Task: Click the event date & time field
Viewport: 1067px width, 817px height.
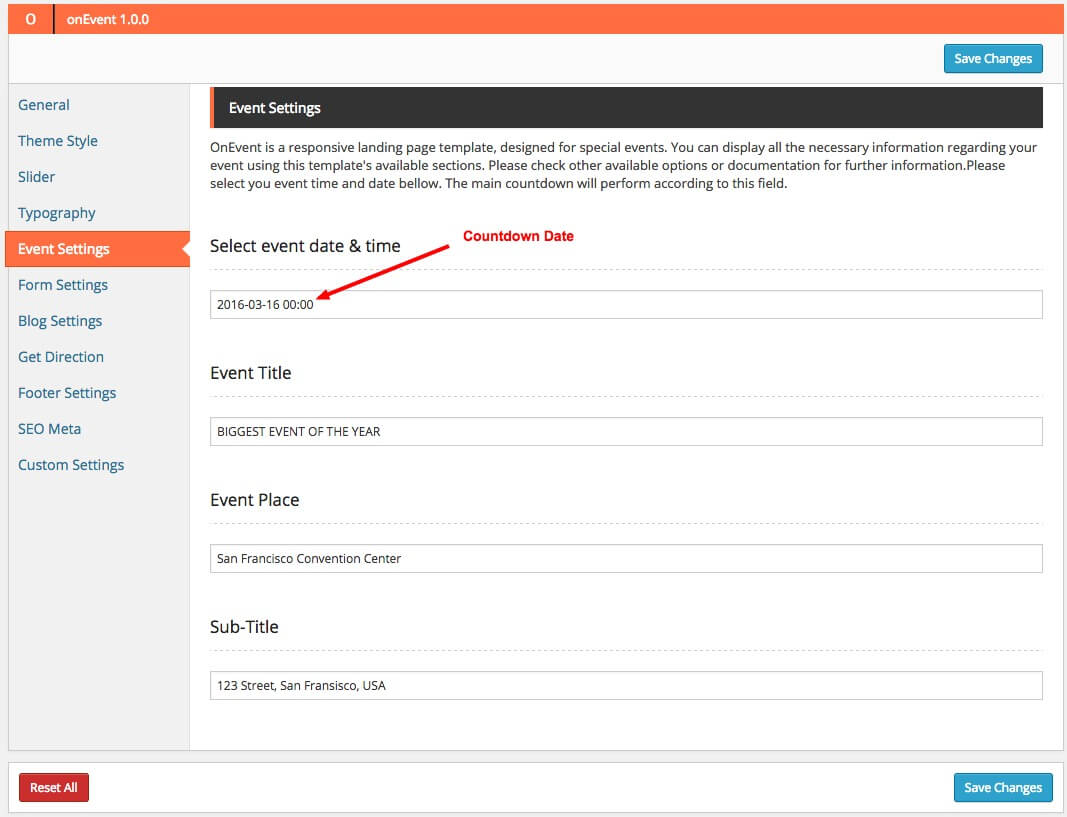Action: 626,305
